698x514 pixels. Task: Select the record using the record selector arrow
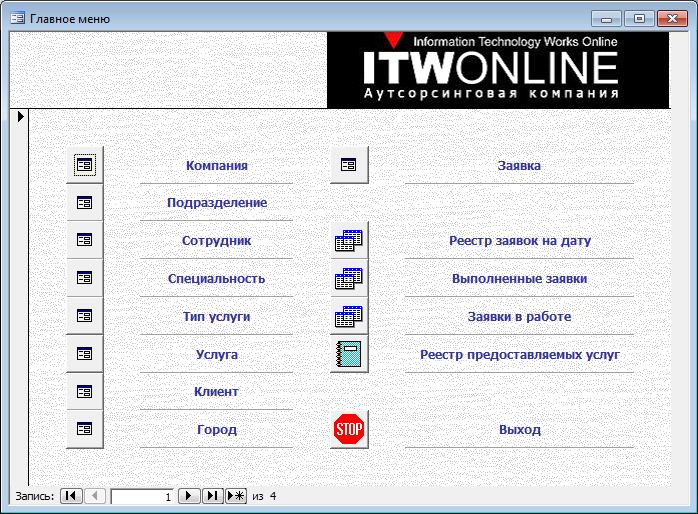pyautogui.click(x=20, y=117)
